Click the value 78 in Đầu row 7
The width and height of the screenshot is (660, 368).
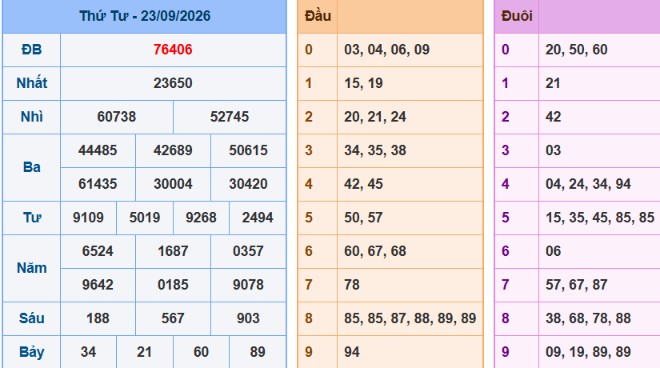pyautogui.click(x=352, y=285)
